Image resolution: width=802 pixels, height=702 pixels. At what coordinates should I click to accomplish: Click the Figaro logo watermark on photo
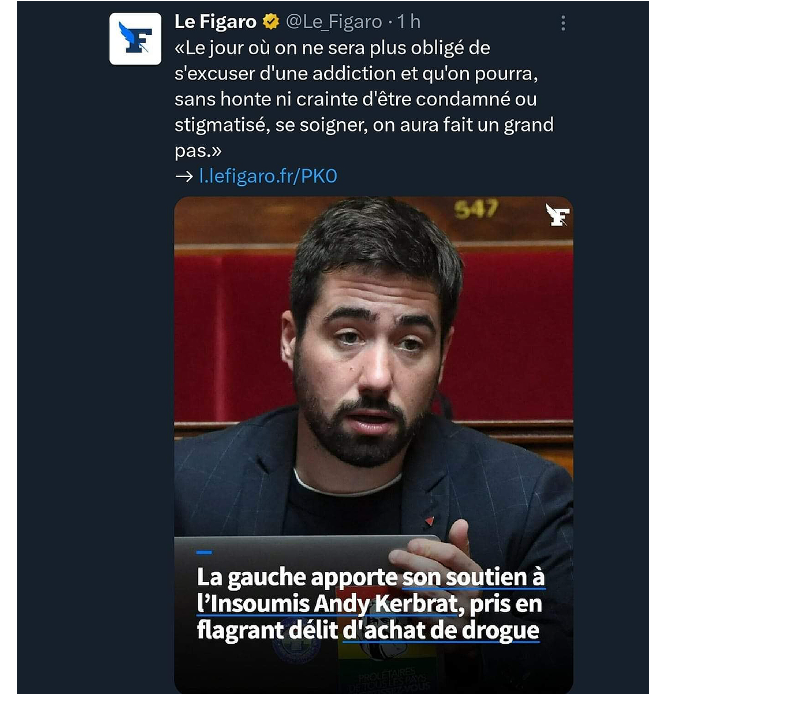coord(556,214)
